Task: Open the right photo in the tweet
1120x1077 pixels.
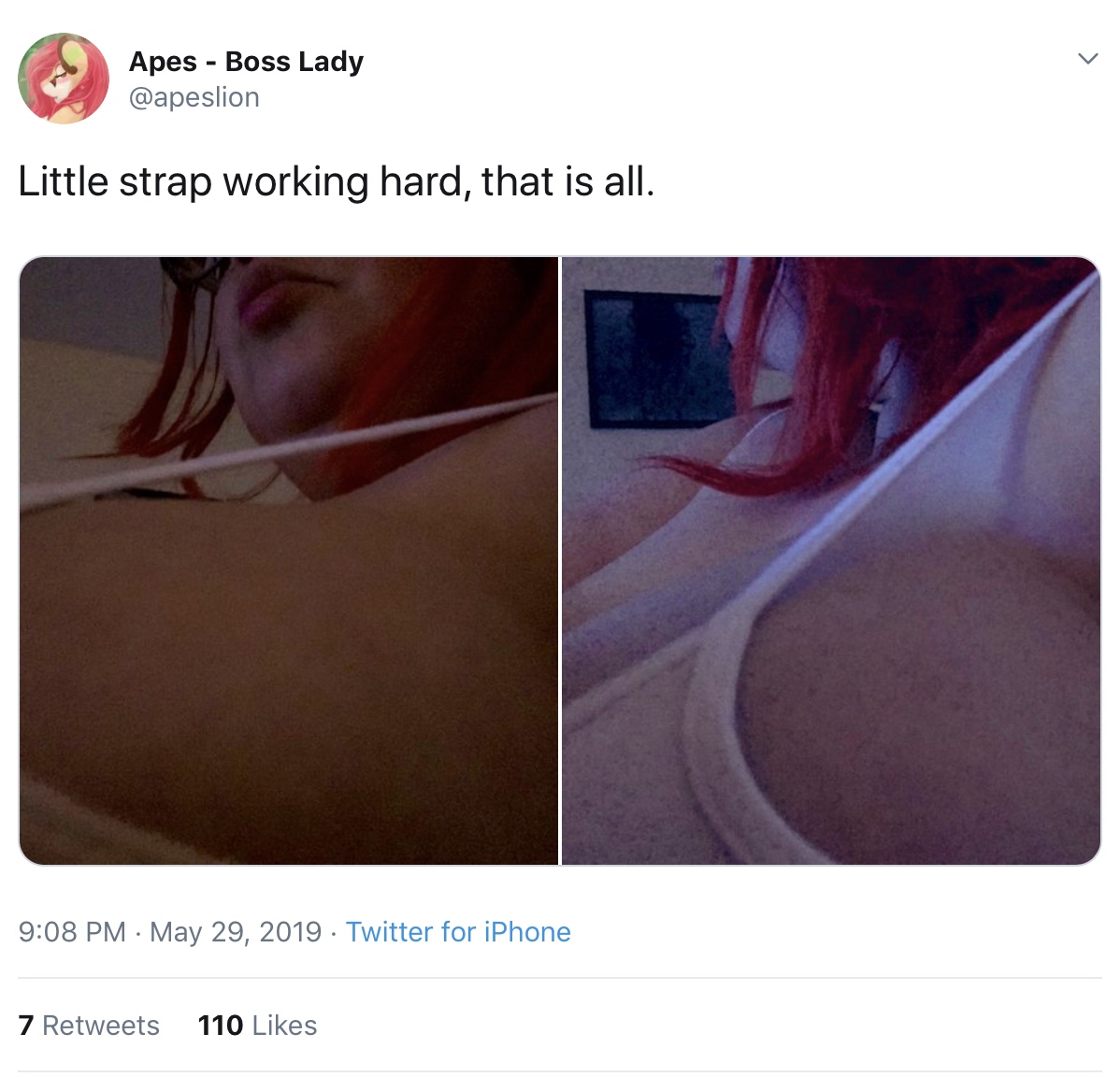Action: [831, 561]
